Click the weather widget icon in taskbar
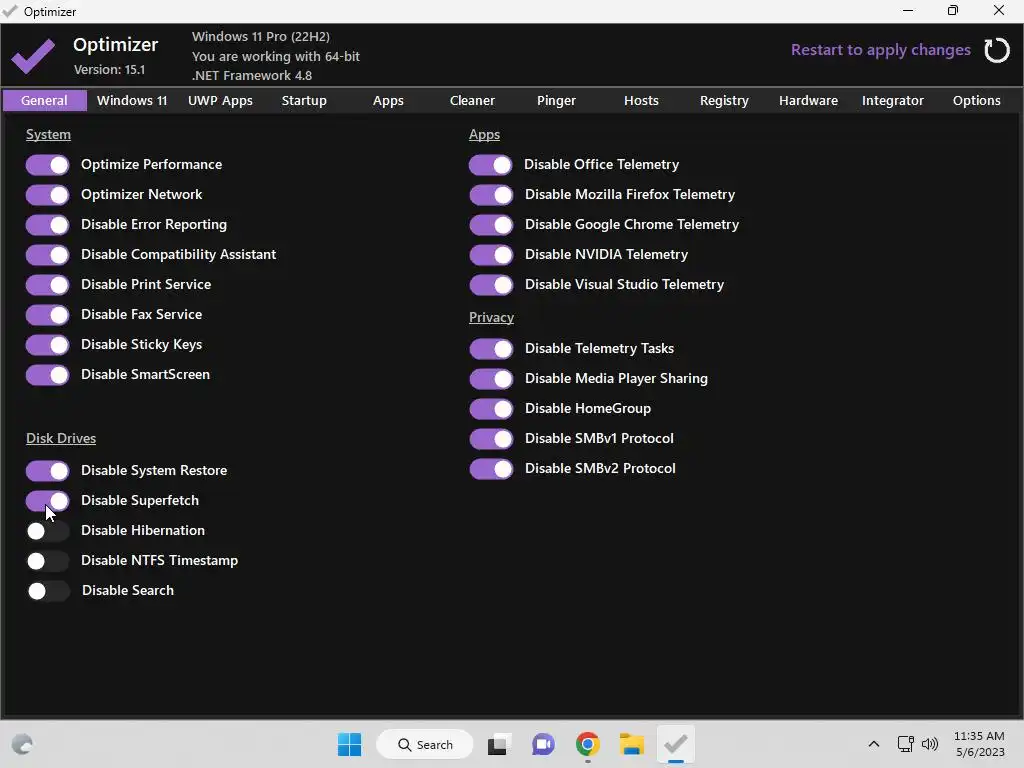The height and width of the screenshot is (768, 1024). tap(22, 744)
